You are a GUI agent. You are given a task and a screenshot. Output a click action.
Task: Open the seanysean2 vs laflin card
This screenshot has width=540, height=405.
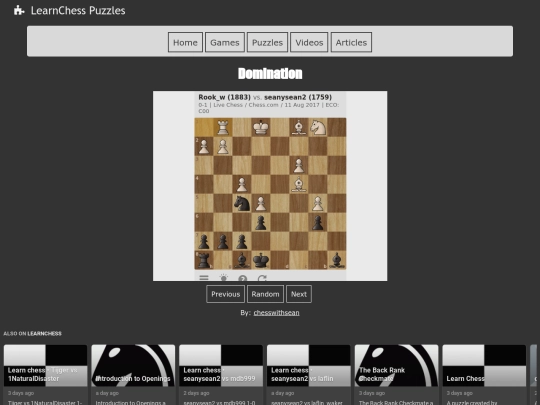[309, 375]
